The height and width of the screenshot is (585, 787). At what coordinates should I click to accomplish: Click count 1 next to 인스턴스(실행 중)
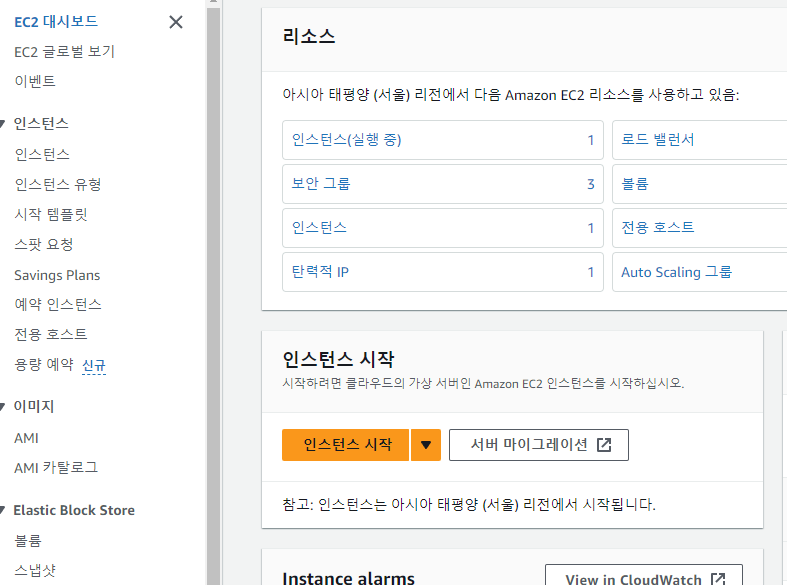(x=591, y=140)
